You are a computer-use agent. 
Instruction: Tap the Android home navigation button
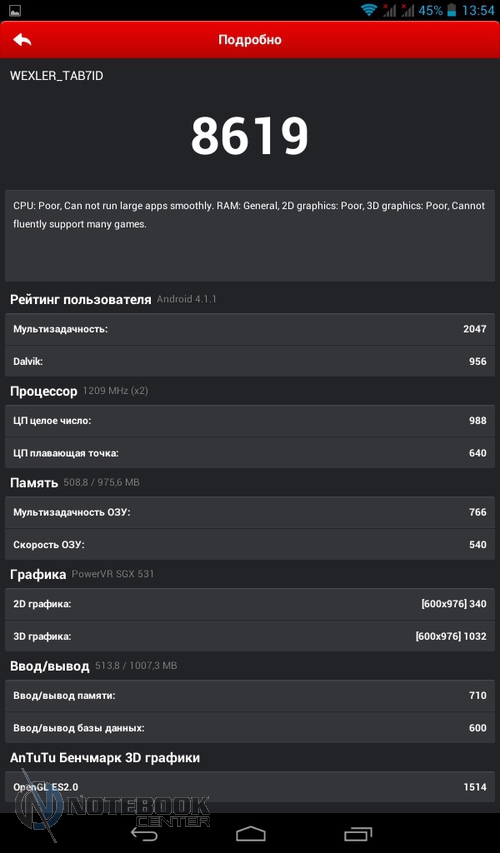tap(250, 833)
